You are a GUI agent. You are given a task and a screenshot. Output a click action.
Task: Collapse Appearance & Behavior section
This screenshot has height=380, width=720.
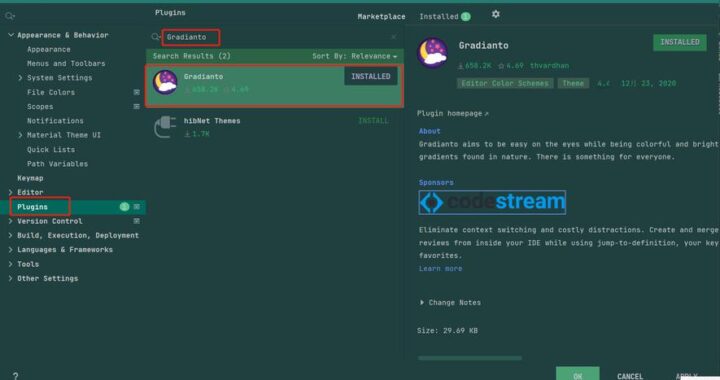click(11, 35)
